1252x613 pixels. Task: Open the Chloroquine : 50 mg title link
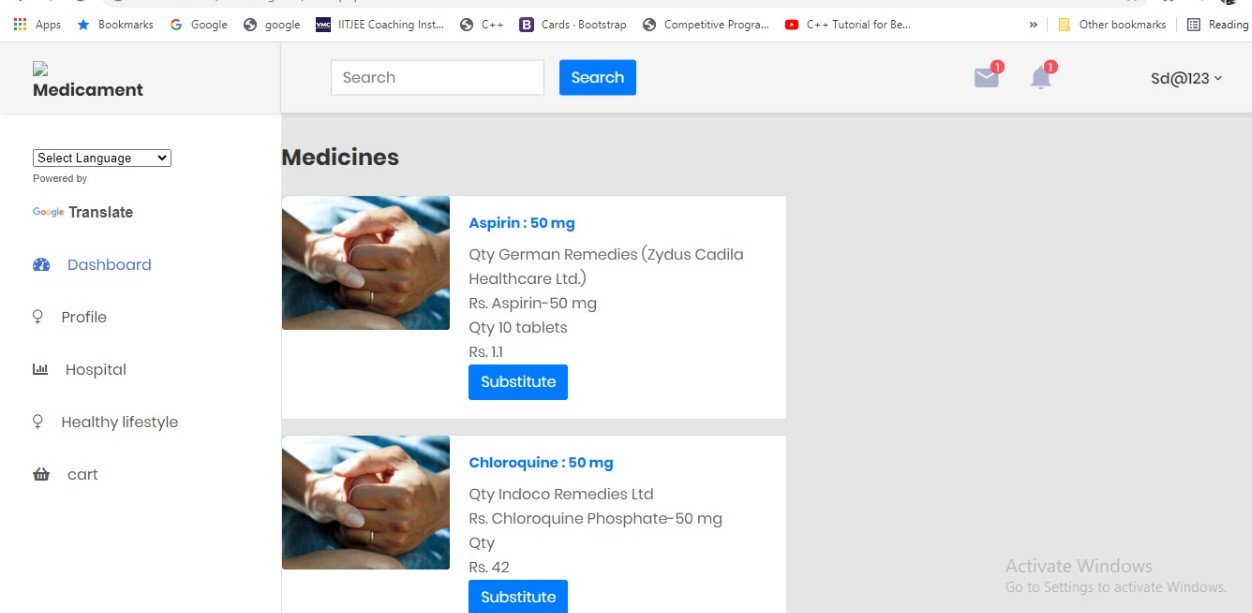(541, 462)
